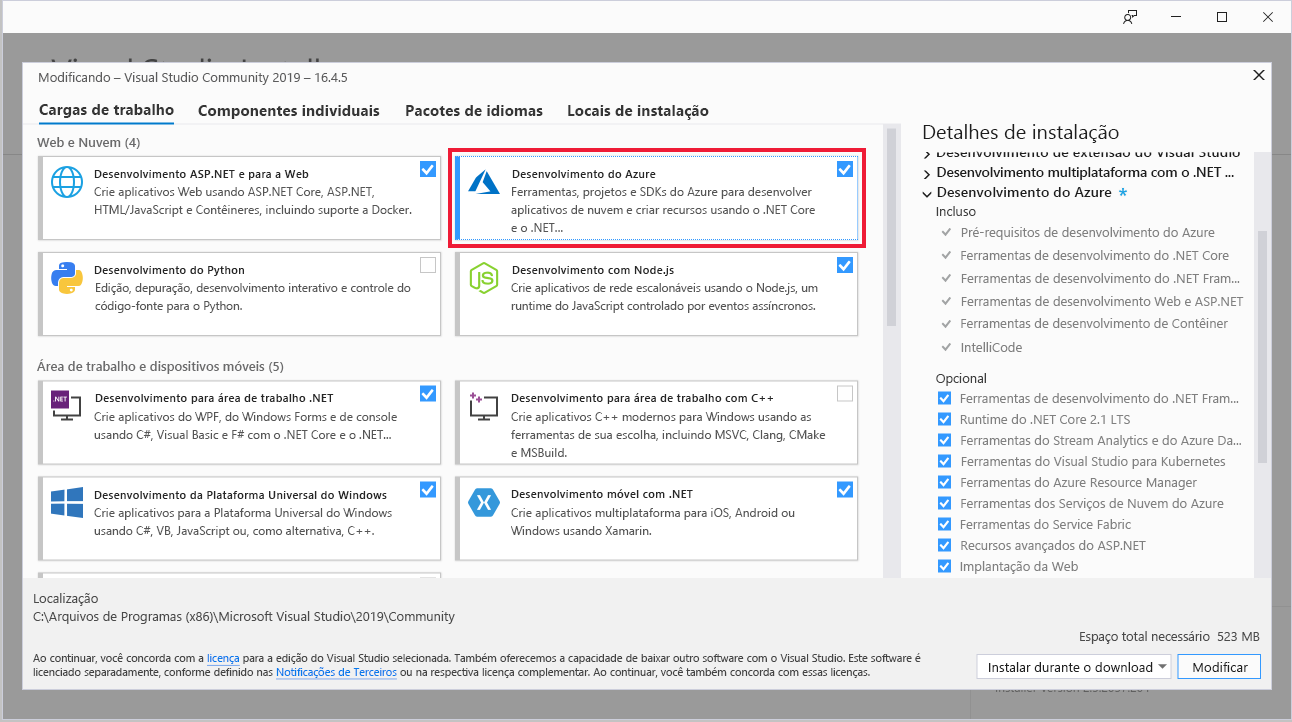Check Desenvolvimento para área de trabalho com C++
Image resolution: width=1292 pixels, height=722 pixels.
[x=845, y=394]
